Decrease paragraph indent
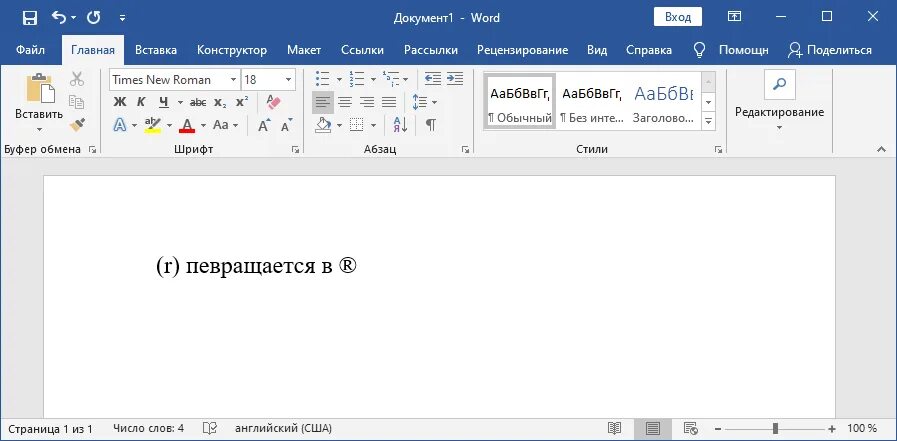Viewport: 897px width, 441px height. [x=433, y=79]
